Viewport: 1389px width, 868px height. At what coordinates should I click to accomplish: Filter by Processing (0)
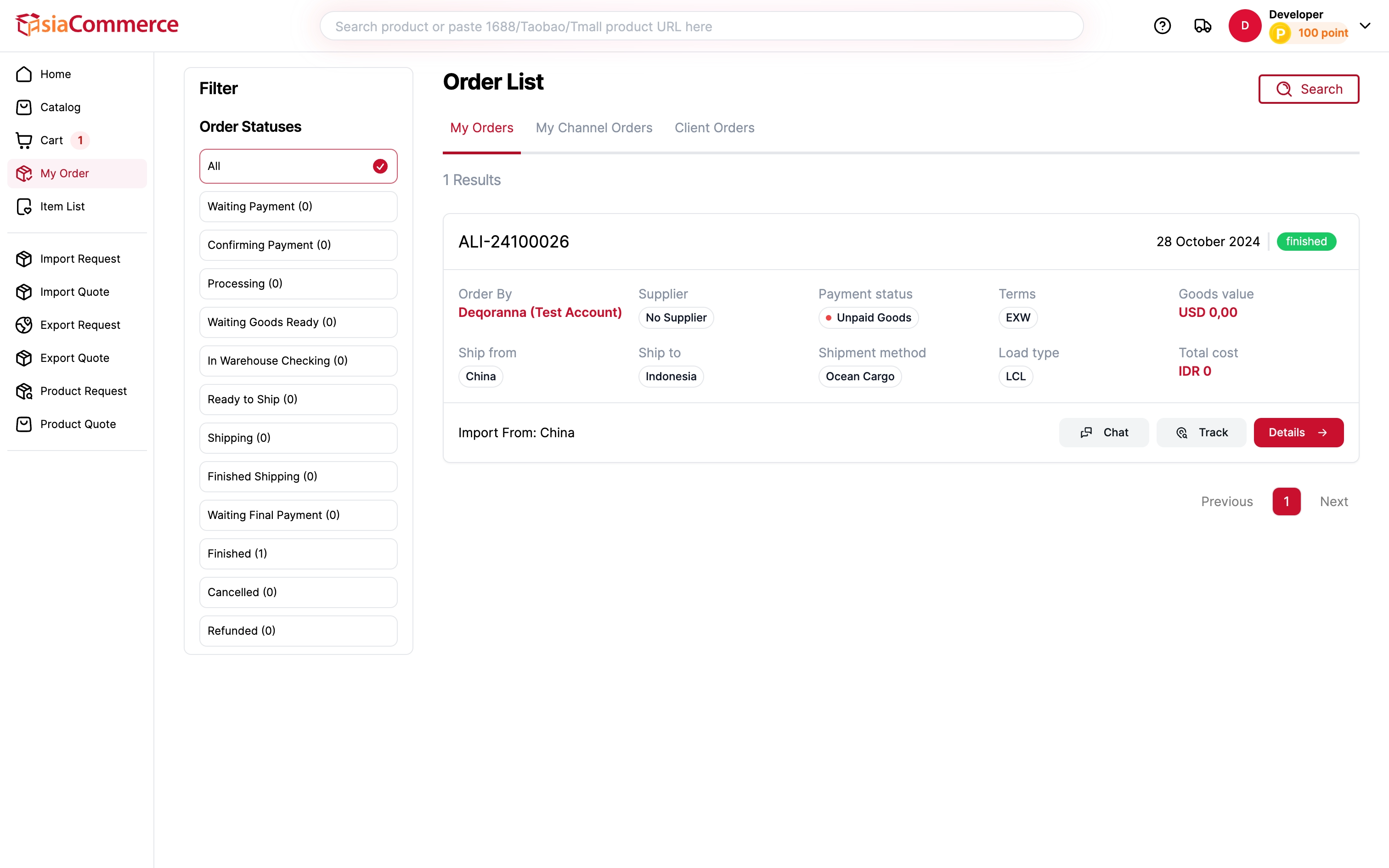point(298,284)
